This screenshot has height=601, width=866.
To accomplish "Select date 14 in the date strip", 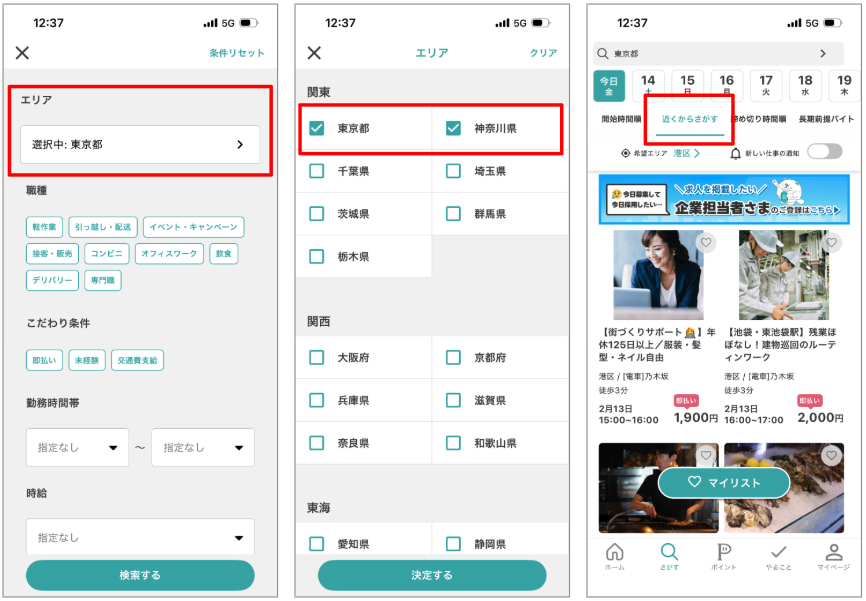I will coord(648,86).
